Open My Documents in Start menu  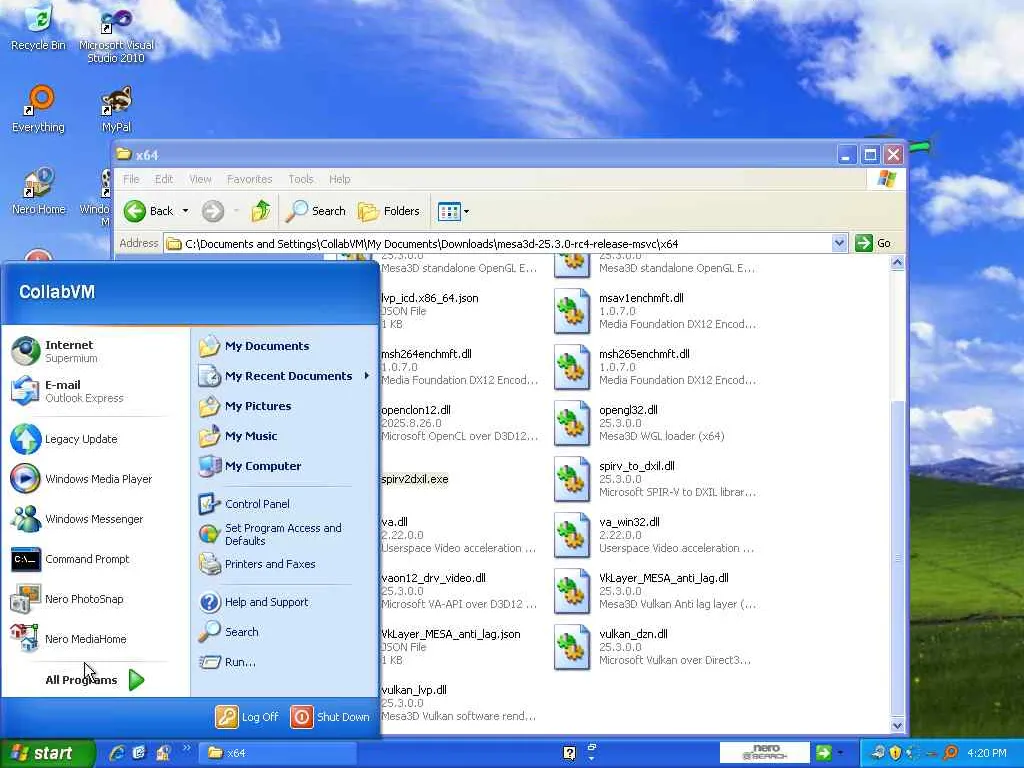285,346
